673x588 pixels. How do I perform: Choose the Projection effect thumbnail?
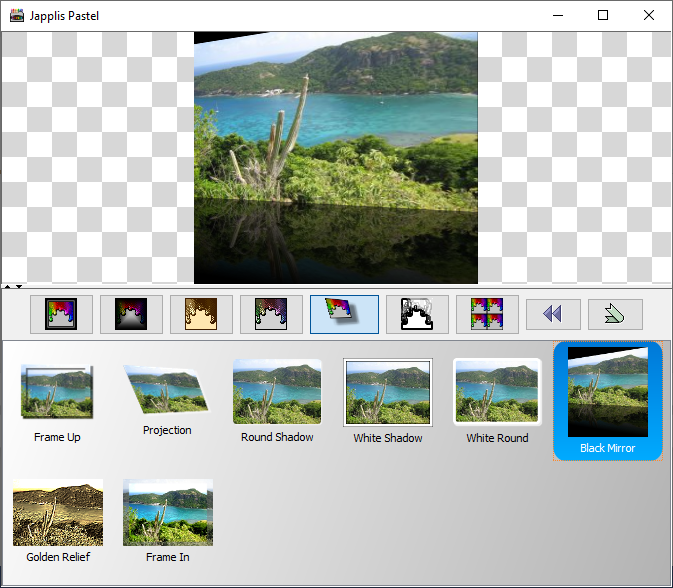point(167,392)
